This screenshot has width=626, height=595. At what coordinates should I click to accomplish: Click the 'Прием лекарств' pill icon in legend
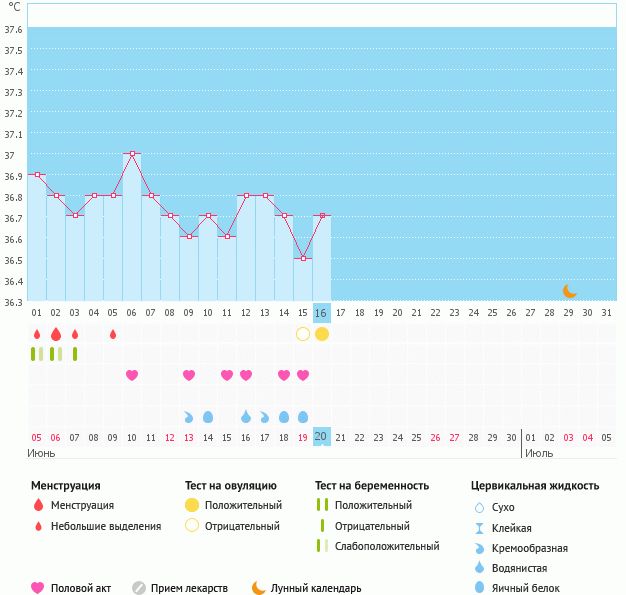coord(140,588)
